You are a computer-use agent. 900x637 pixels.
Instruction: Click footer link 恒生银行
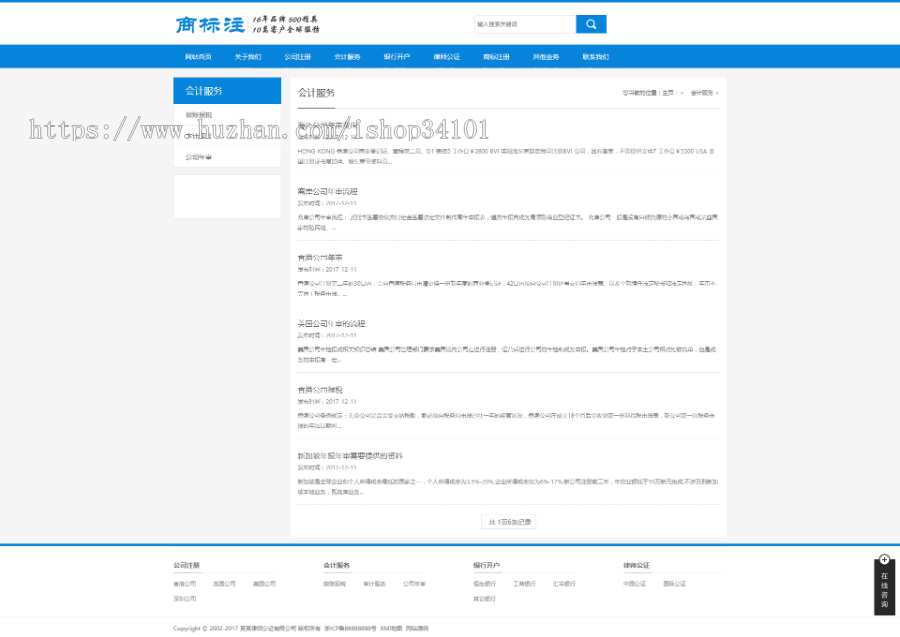(x=484, y=584)
